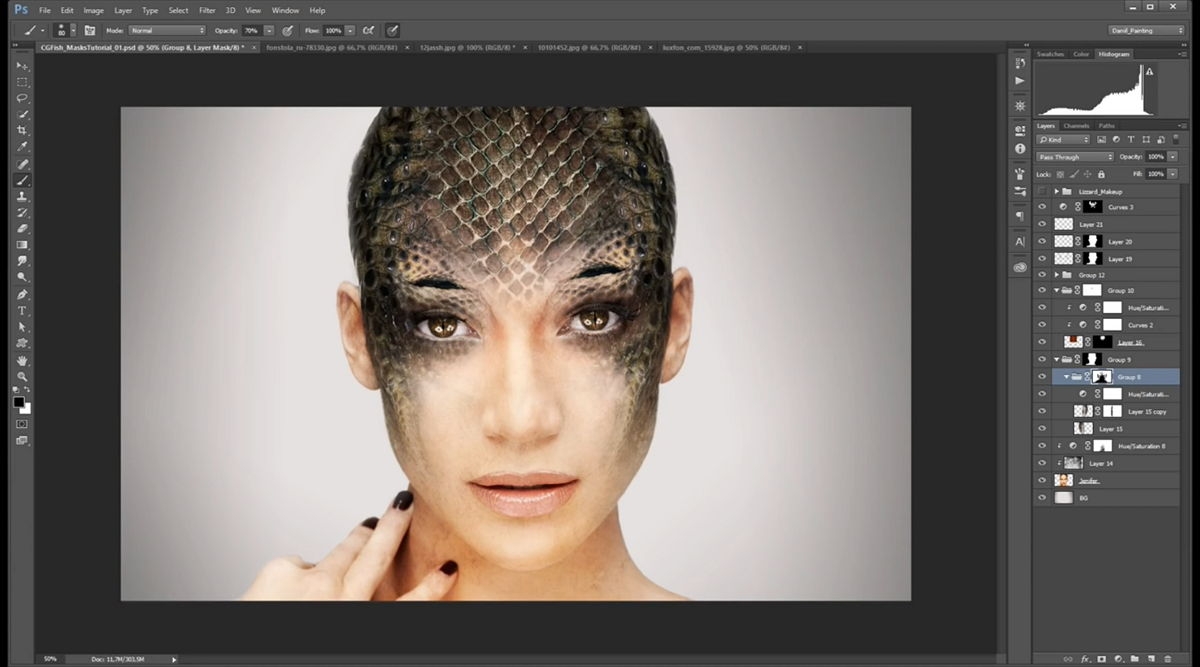Select the Eraser tool

click(x=22, y=229)
